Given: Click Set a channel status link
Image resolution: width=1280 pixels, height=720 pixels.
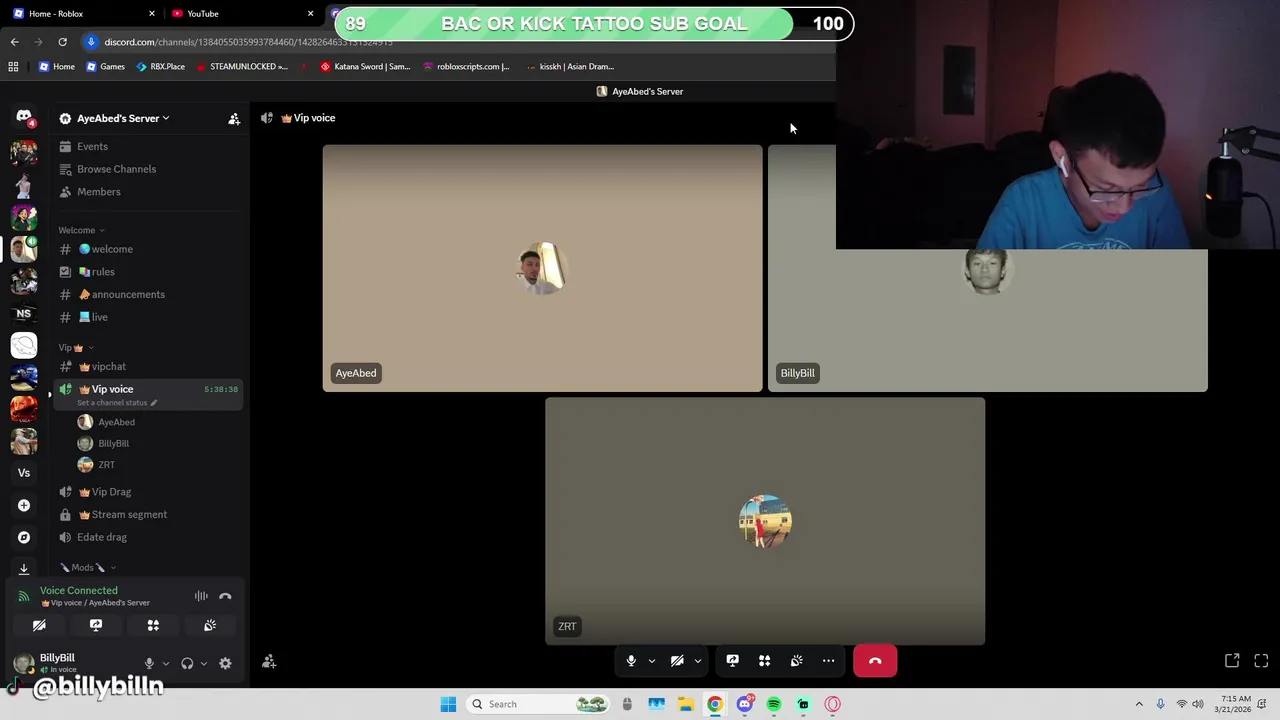Looking at the screenshot, I should 117,403.
